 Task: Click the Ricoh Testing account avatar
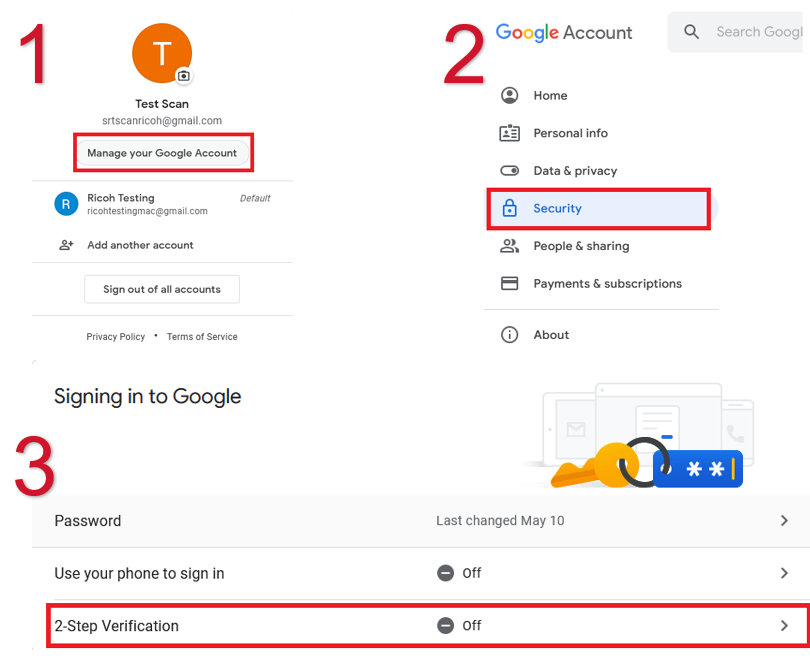tap(65, 203)
